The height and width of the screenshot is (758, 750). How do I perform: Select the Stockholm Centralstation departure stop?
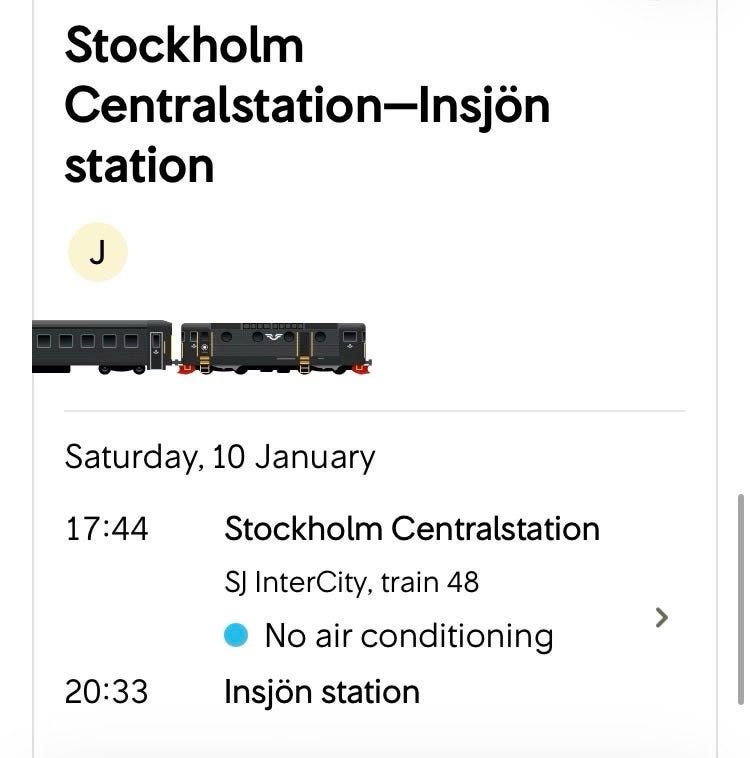pyautogui.click(x=411, y=528)
